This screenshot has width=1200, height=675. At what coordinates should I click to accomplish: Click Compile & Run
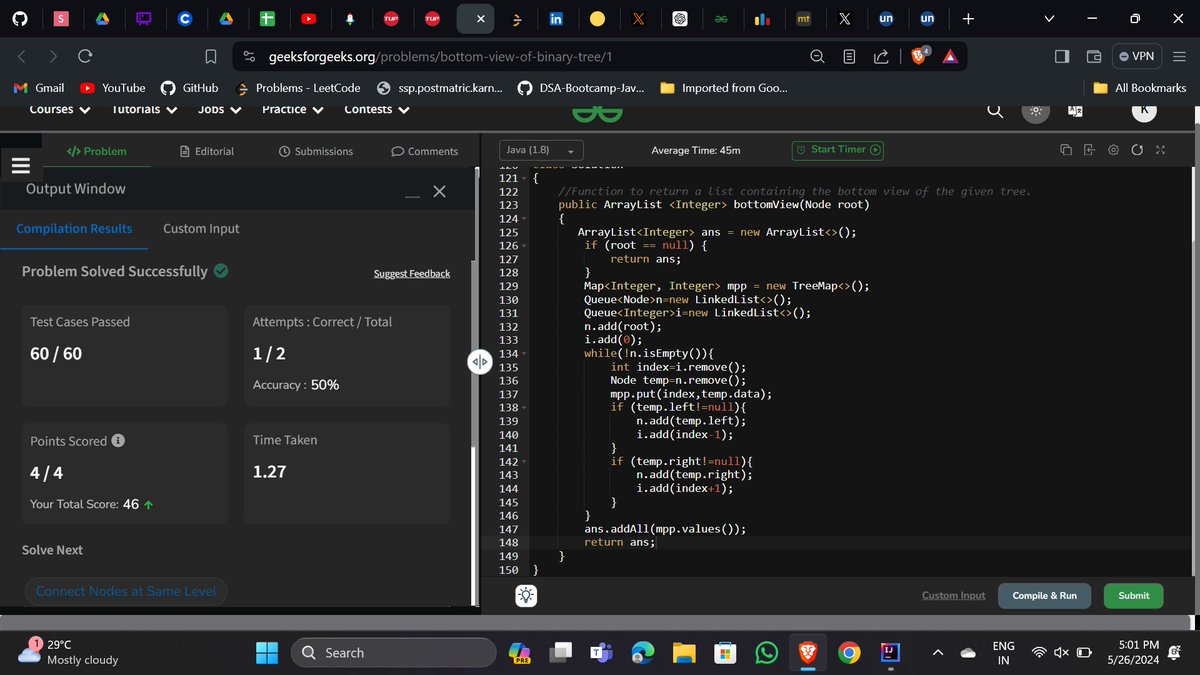pyautogui.click(x=1045, y=596)
